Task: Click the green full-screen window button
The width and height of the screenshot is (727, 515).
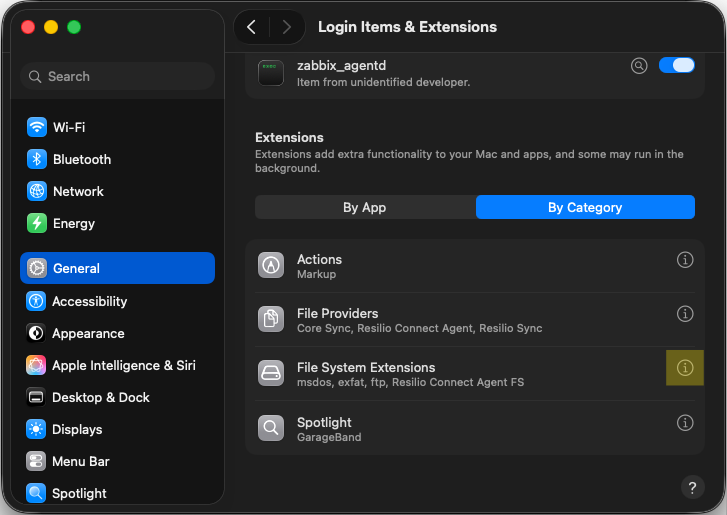Action: (x=74, y=27)
